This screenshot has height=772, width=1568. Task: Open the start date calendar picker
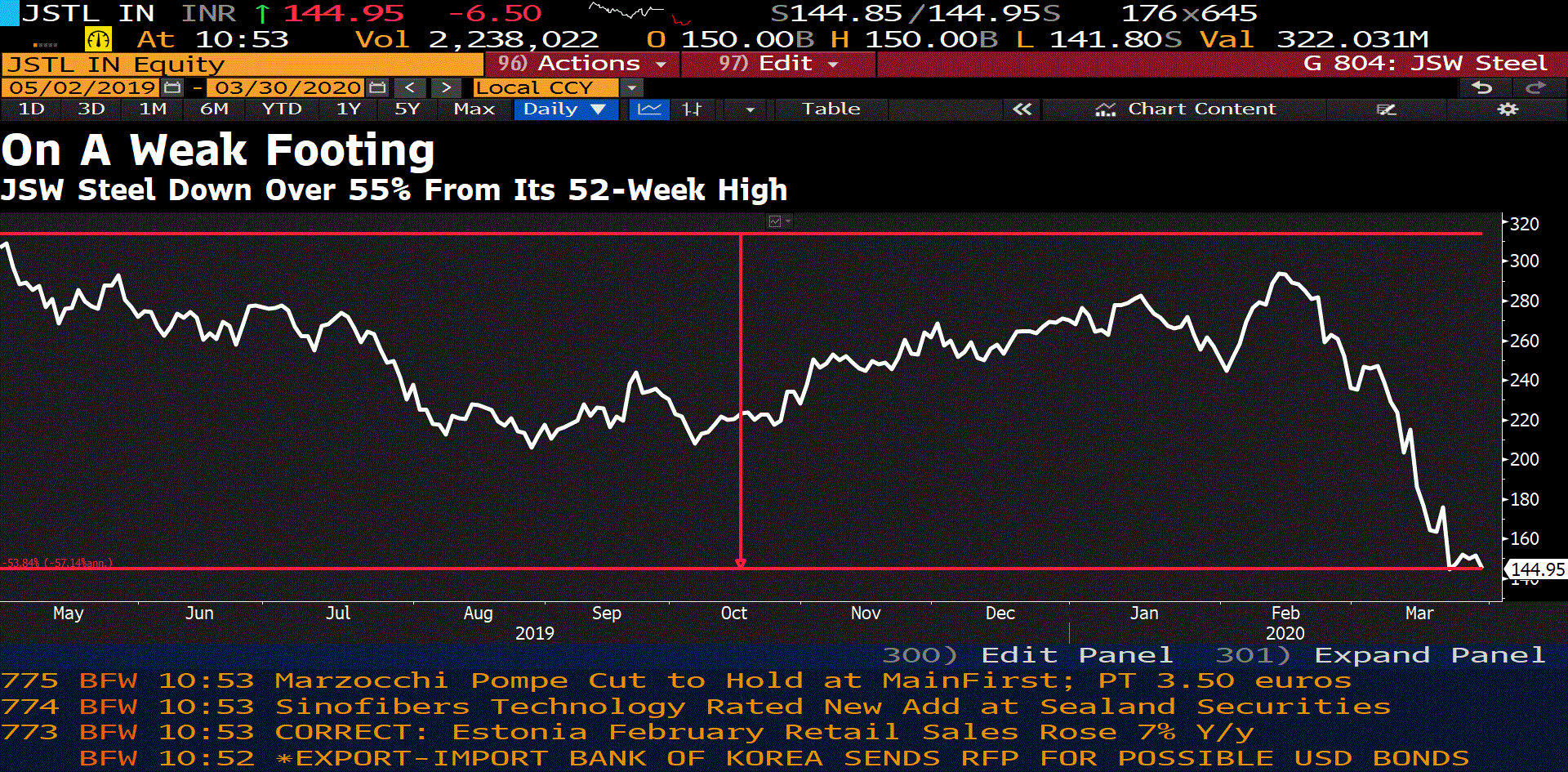(x=171, y=87)
